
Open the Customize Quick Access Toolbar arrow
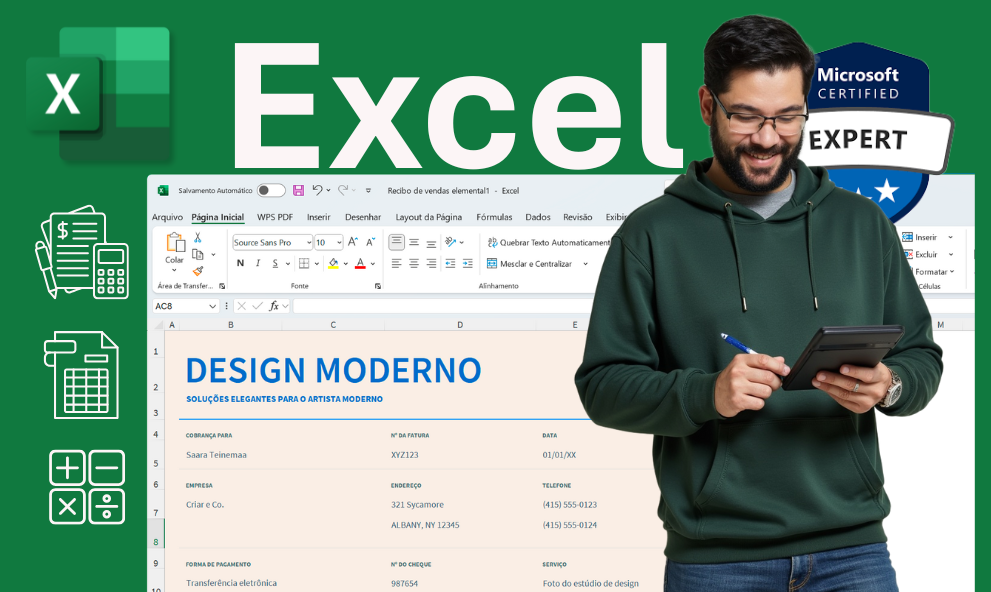click(368, 190)
